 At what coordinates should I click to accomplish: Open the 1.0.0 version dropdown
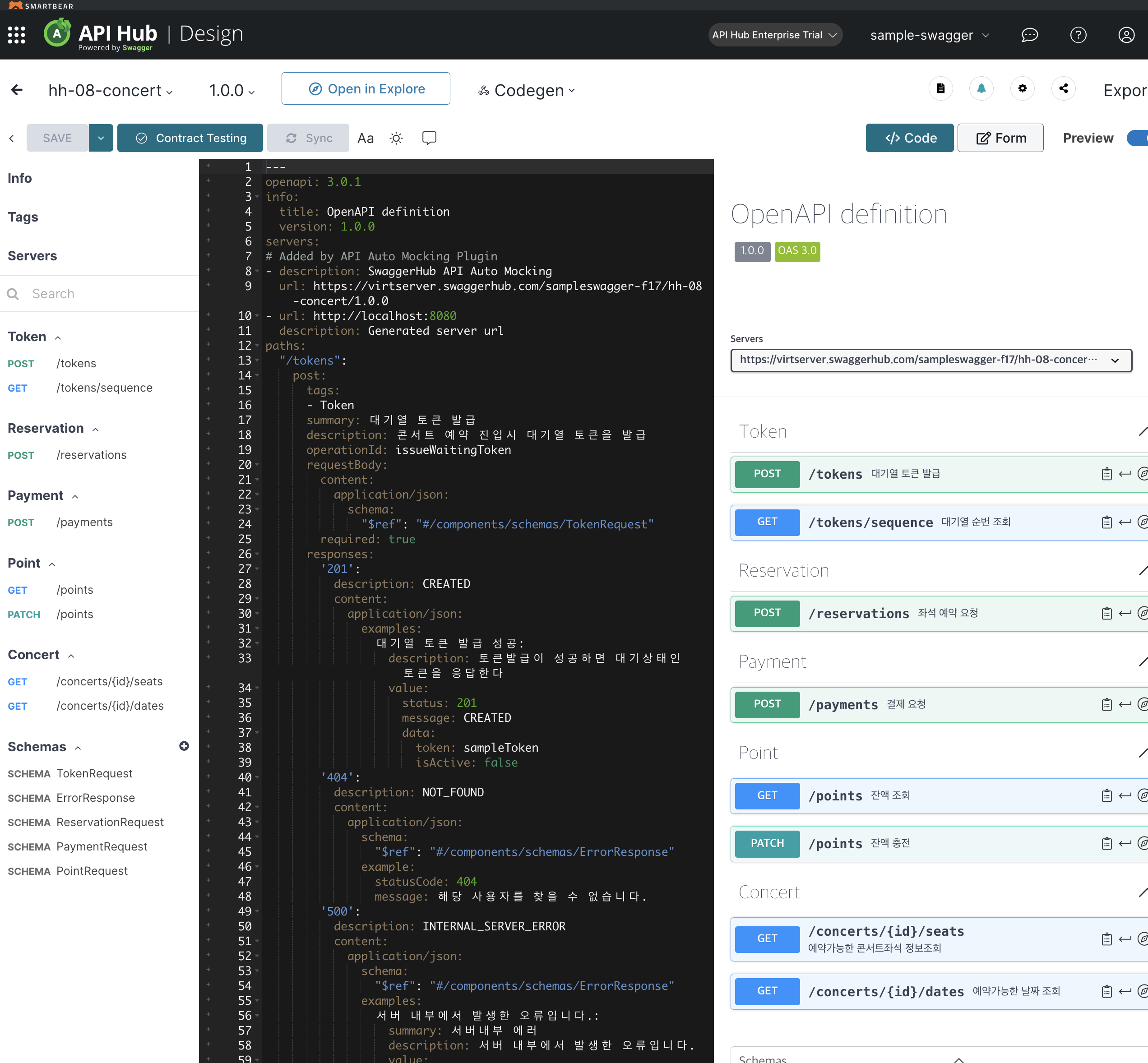pos(232,90)
